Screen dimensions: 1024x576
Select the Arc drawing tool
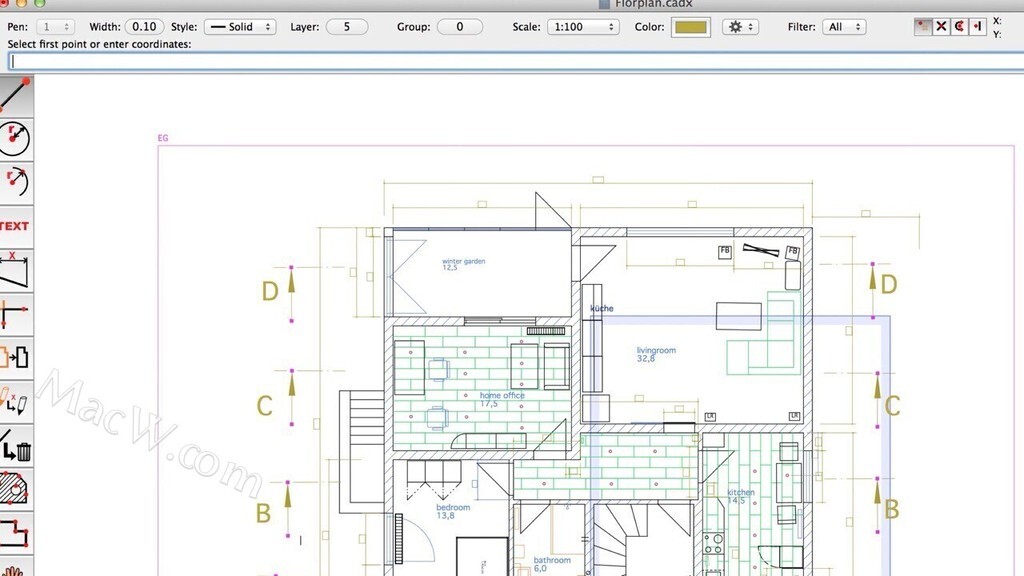click(x=16, y=182)
